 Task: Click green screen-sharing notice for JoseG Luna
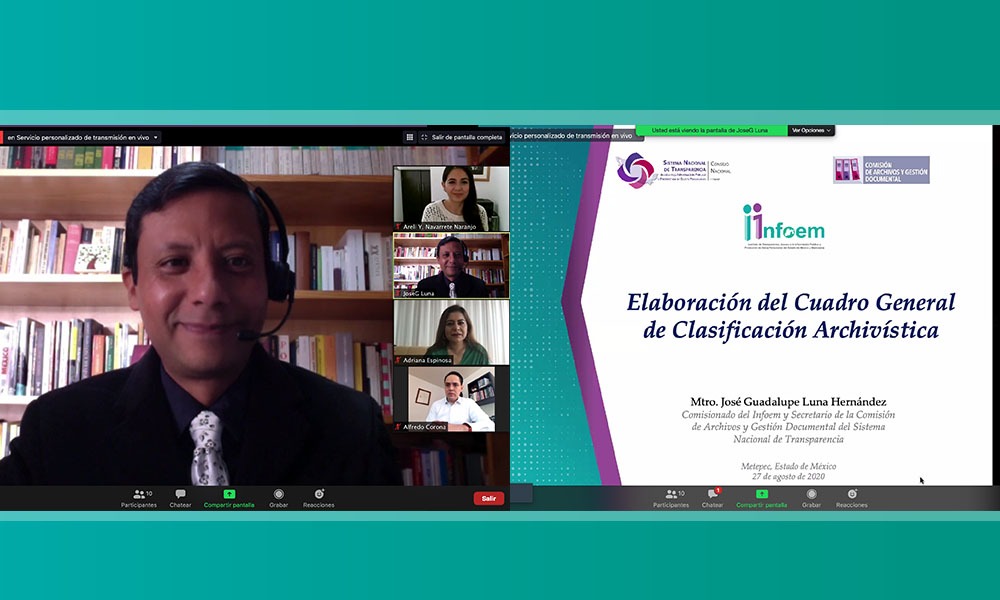pyautogui.click(x=712, y=130)
